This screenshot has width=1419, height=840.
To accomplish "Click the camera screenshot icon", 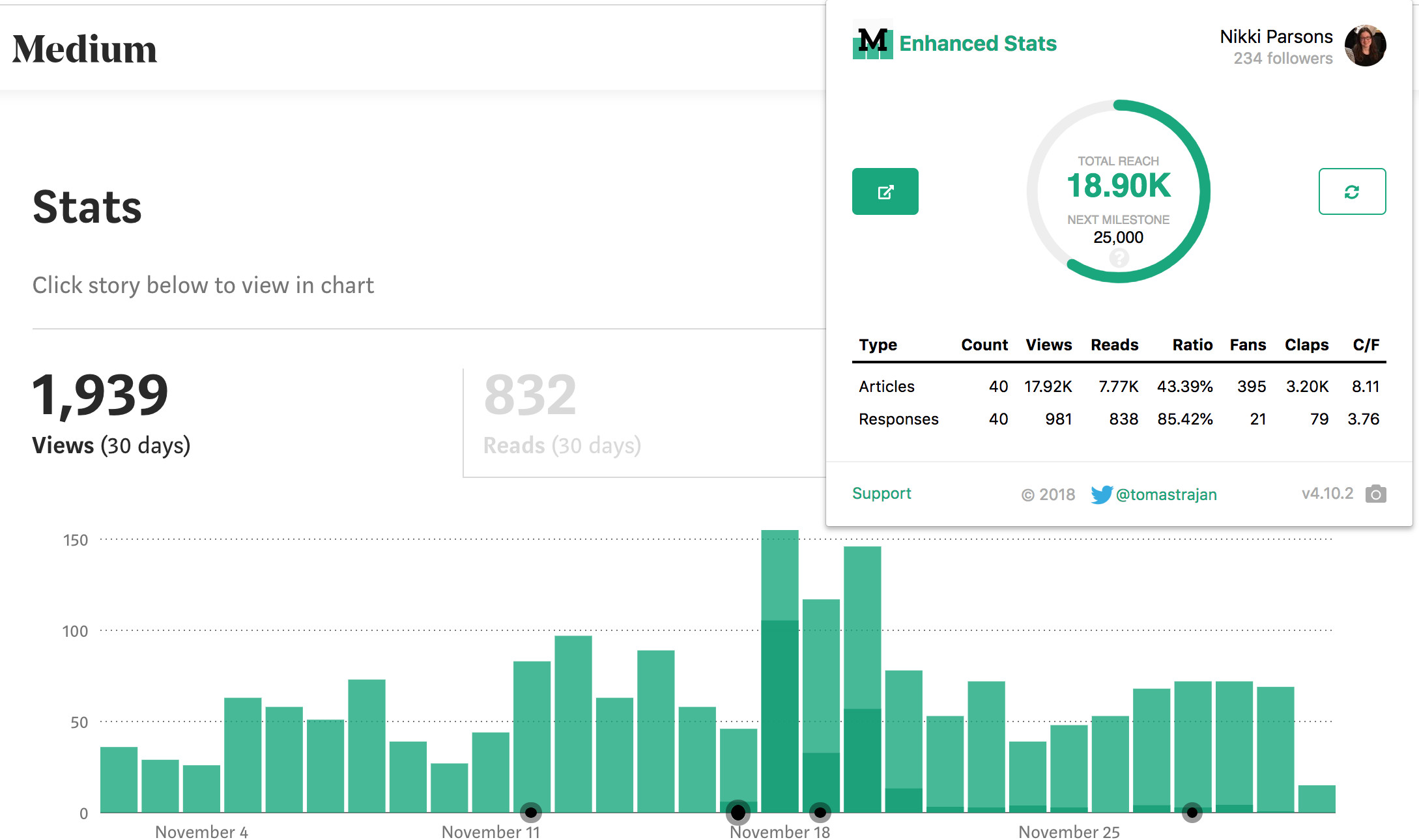I will (x=1375, y=494).
